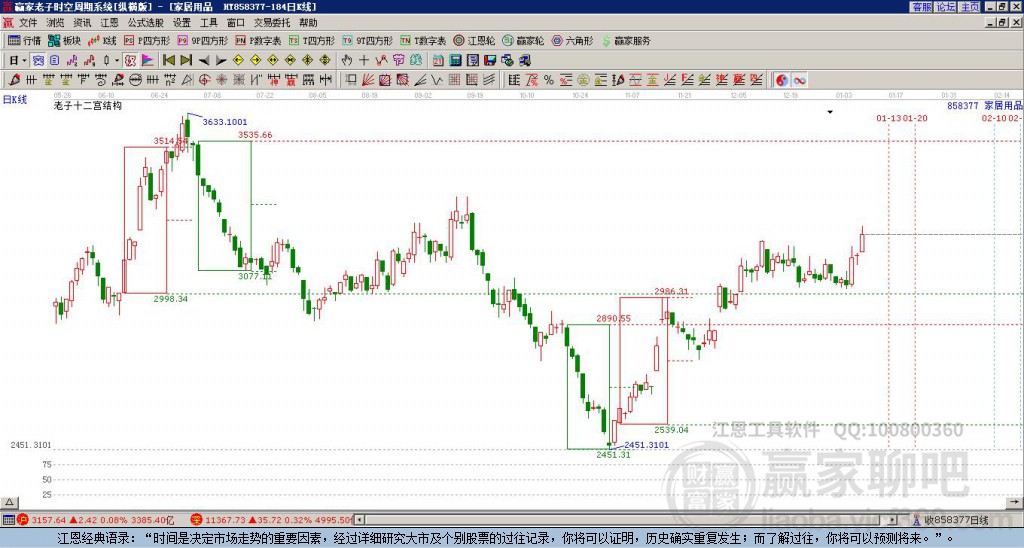Click the red pencil drawing tool icon
Viewport: 1024px width, 548px height.
coord(14,80)
